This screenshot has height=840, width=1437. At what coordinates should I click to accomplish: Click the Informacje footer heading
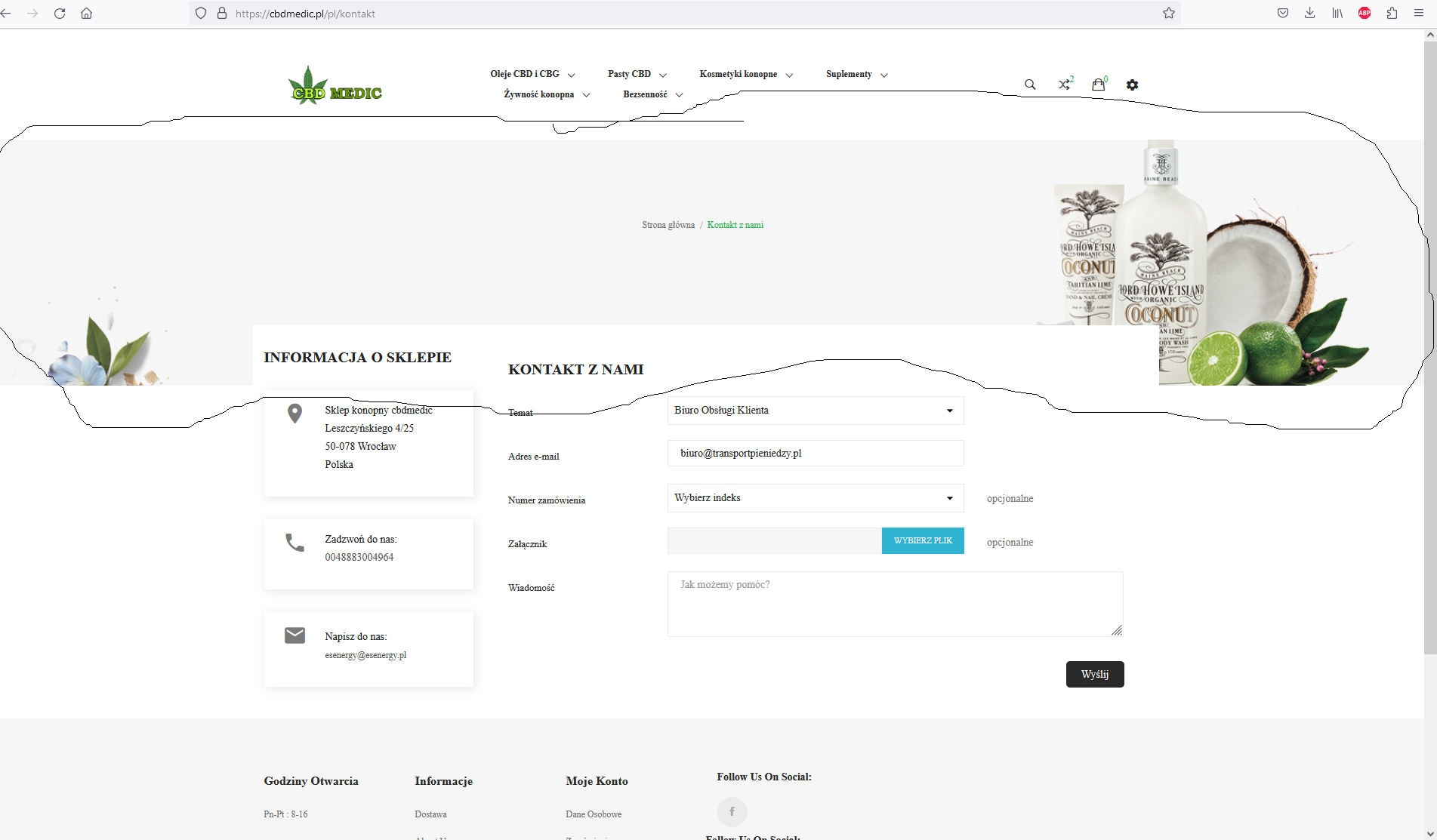pyautogui.click(x=443, y=781)
